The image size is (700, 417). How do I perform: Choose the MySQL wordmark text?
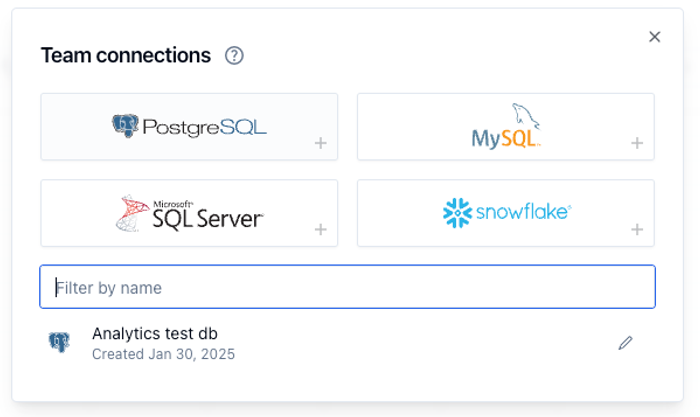click(504, 137)
